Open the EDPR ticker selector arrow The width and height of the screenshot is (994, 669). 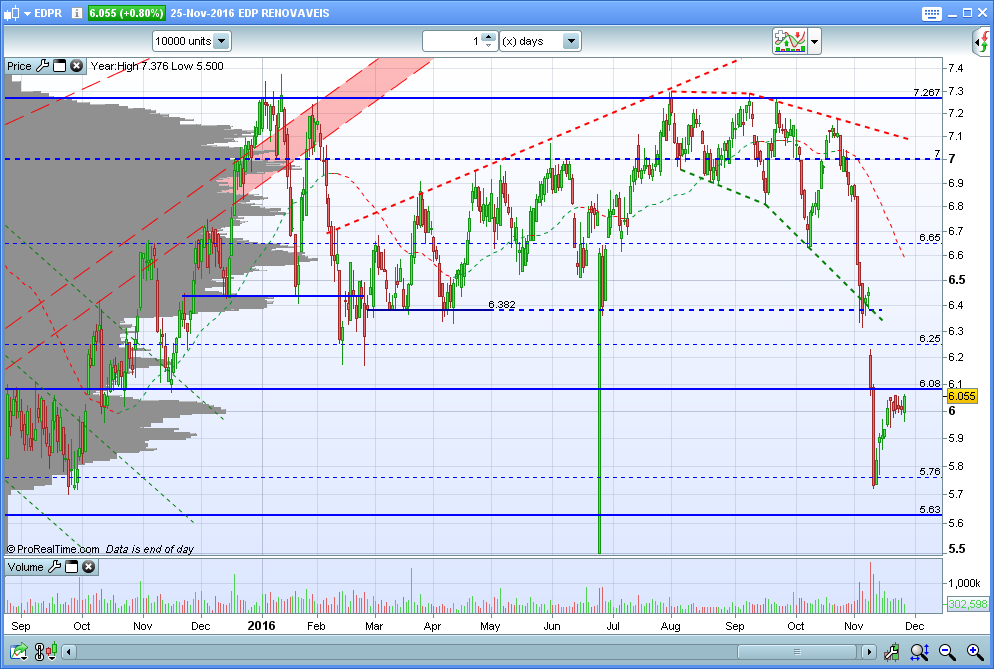point(27,13)
